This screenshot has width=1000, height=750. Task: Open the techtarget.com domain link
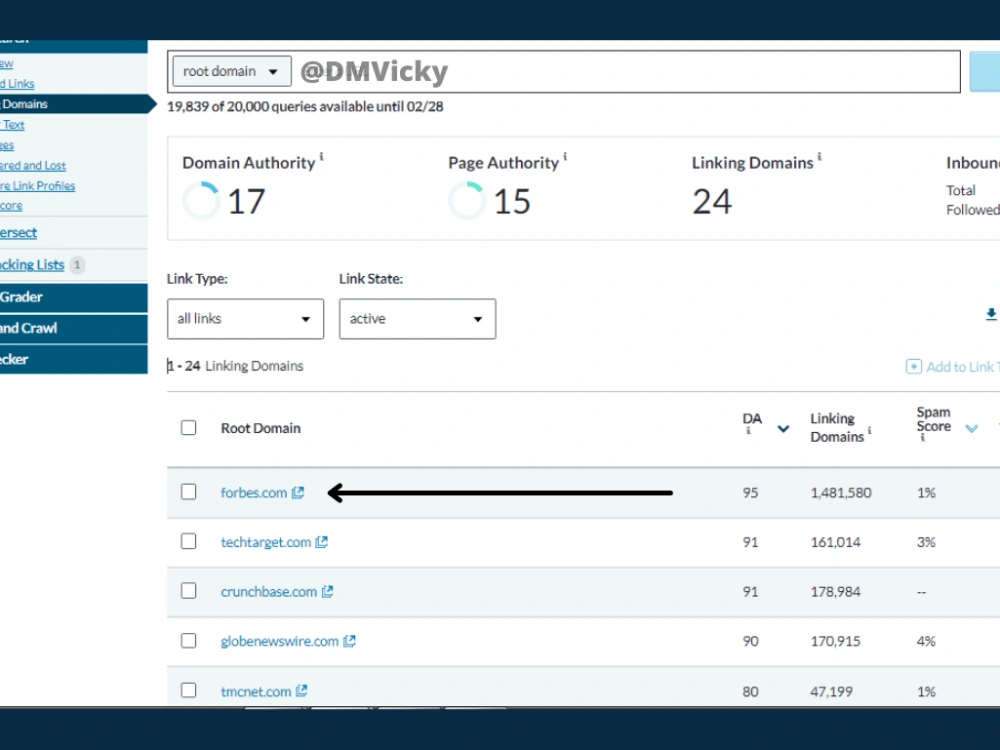tap(266, 542)
